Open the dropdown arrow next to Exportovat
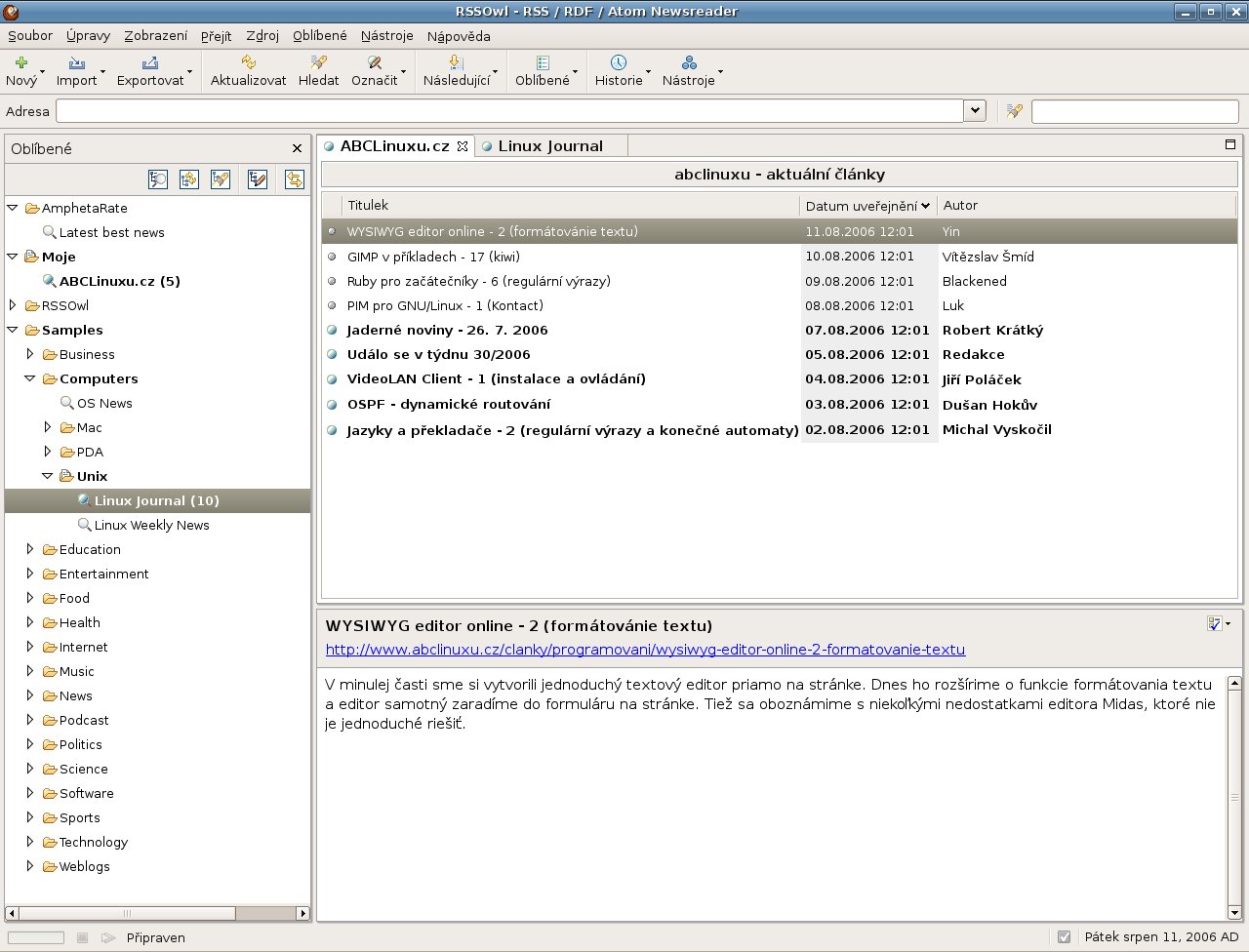The width and height of the screenshot is (1249, 952). point(191,71)
